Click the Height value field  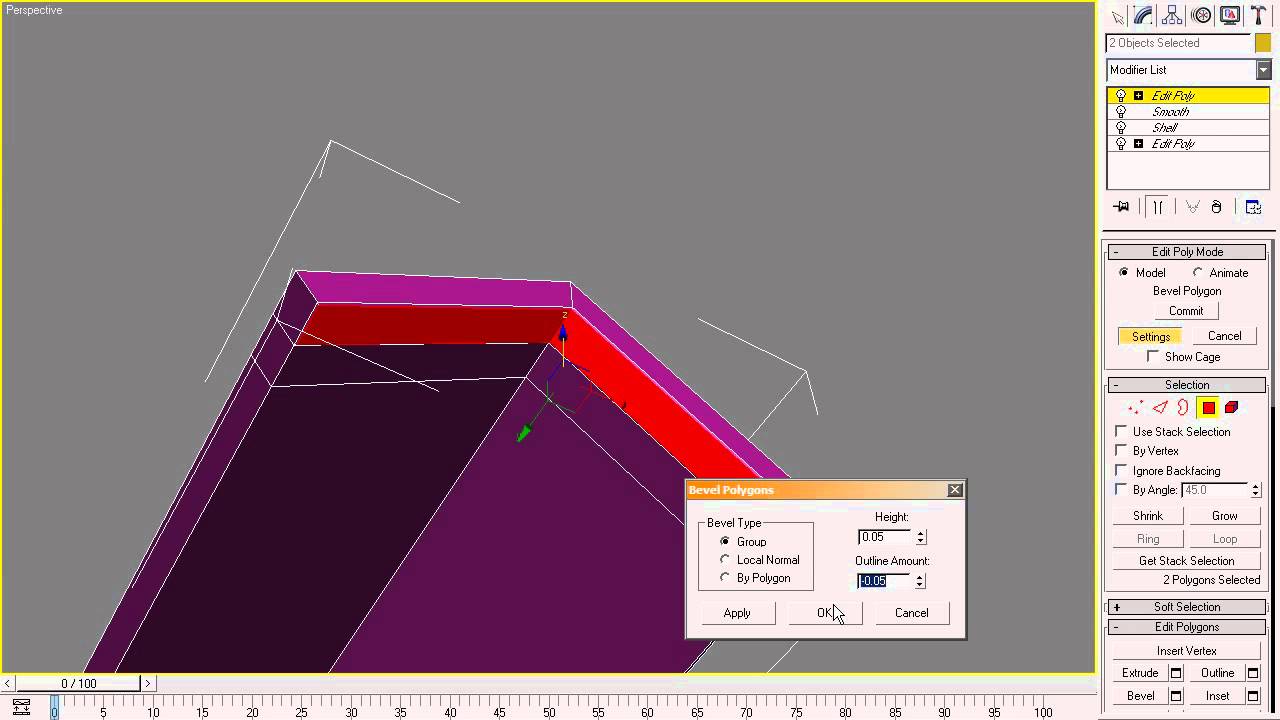(885, 537)
